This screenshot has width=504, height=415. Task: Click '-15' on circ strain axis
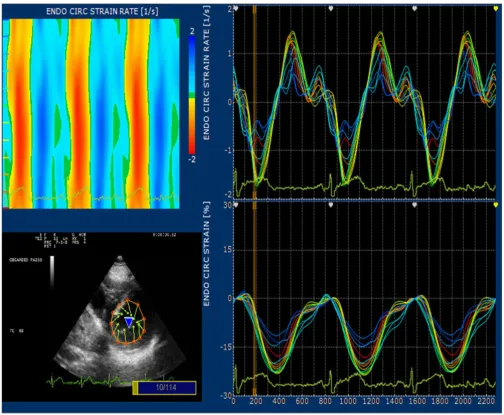coord(226,347)
